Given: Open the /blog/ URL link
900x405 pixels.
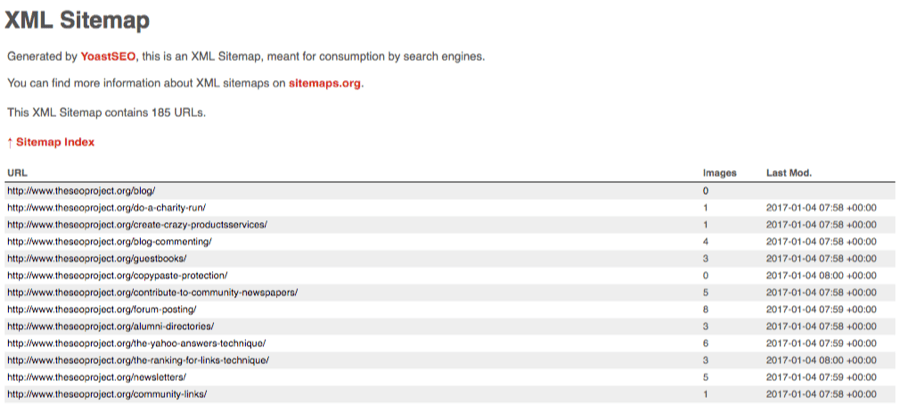Looking at the screenshot, I should (81, 190).
